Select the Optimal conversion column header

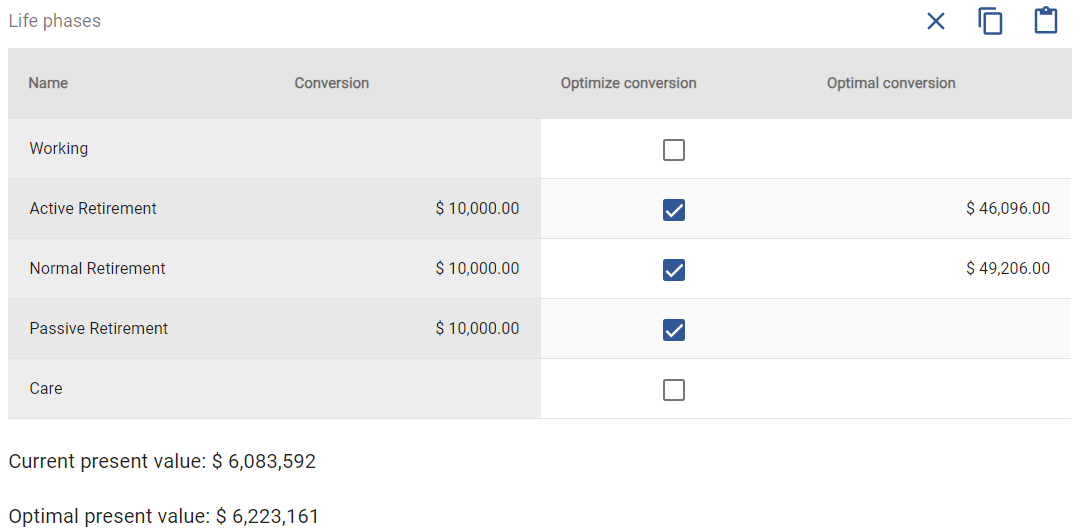coord(891,83)
